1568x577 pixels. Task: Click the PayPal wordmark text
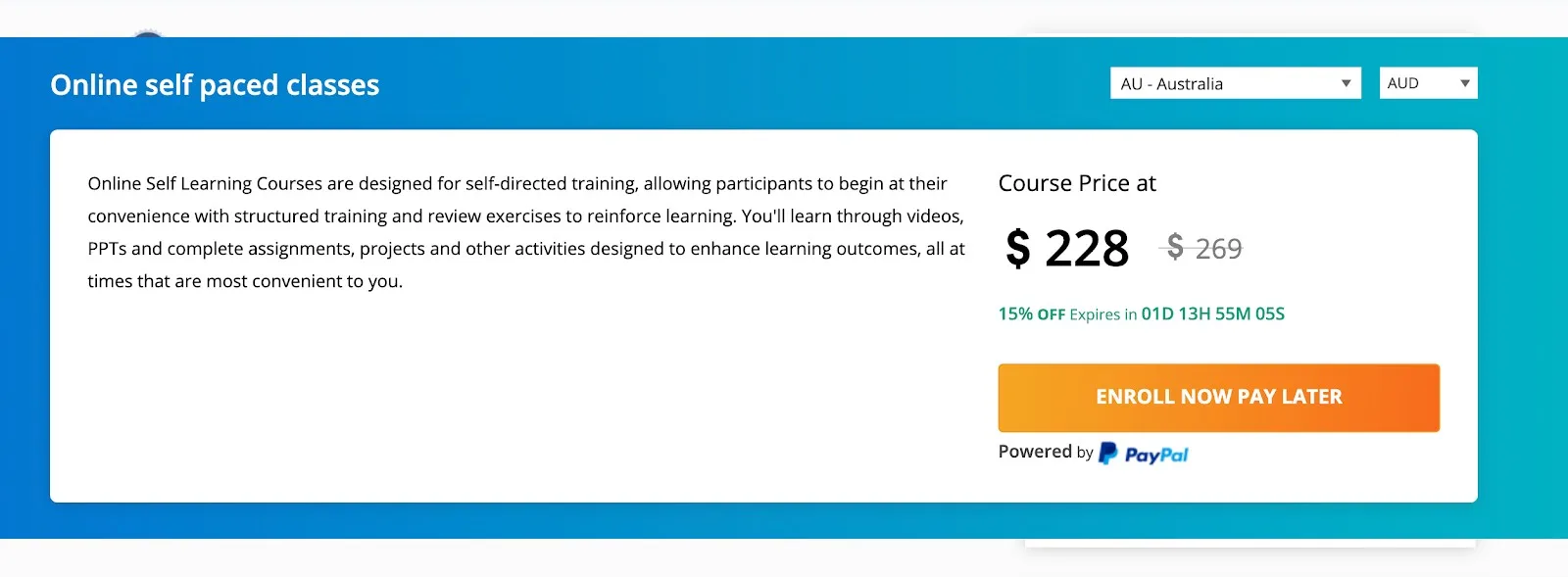[1156, 455]
